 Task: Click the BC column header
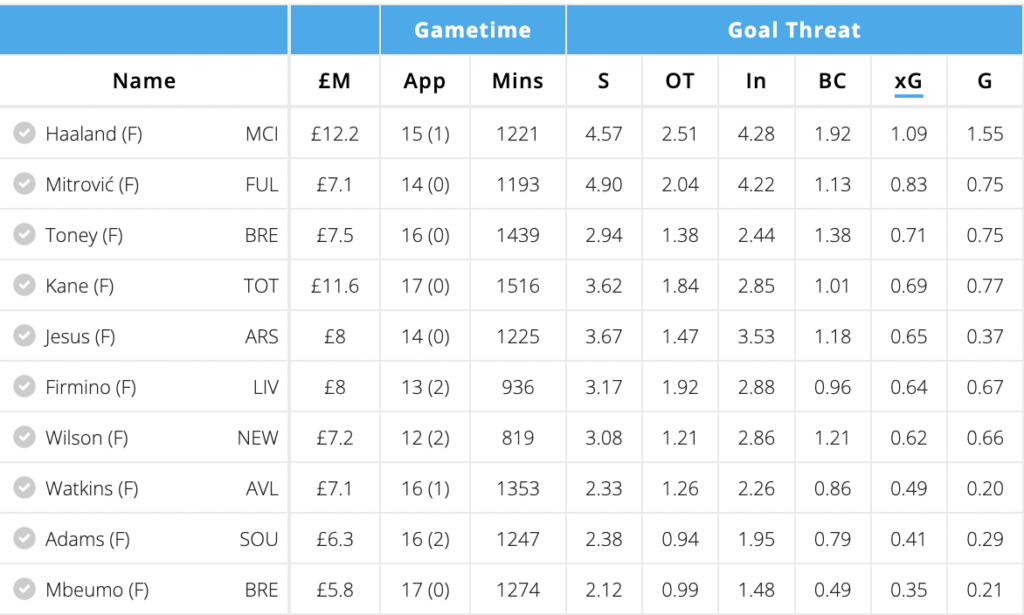tap(832, 81)
